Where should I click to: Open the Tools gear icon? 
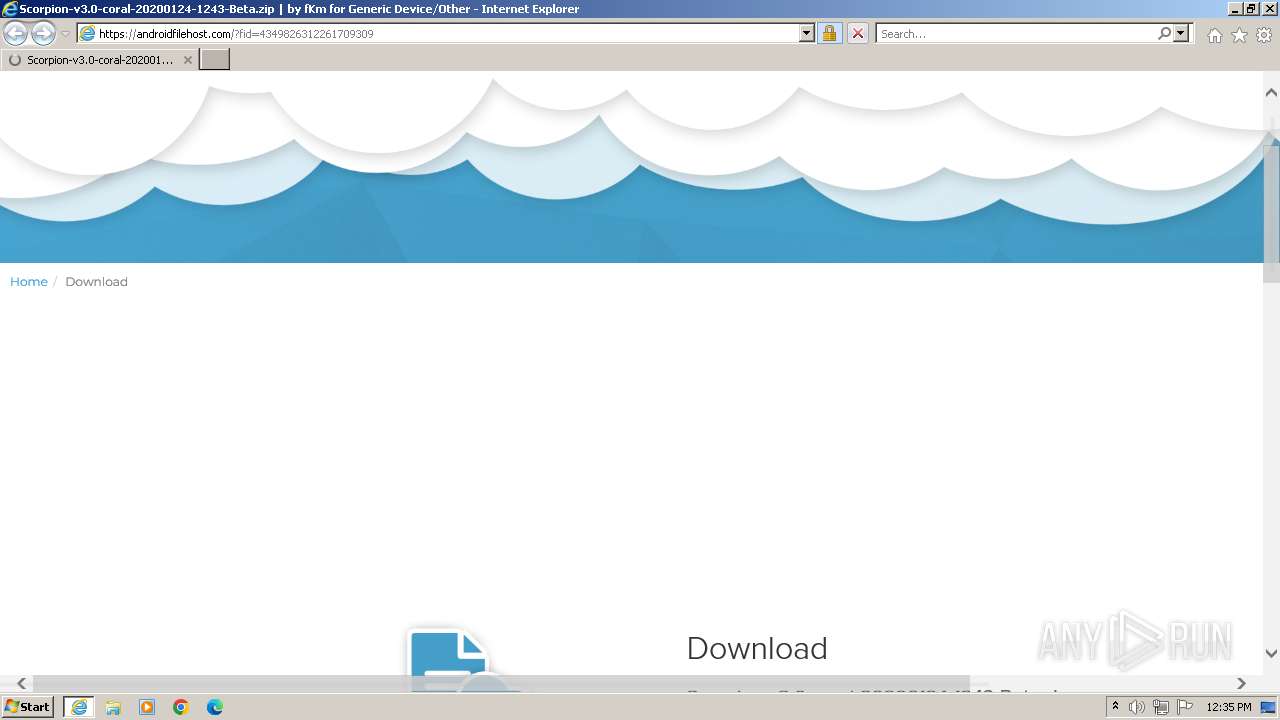pyautogui.click(x=1264, y=35)
